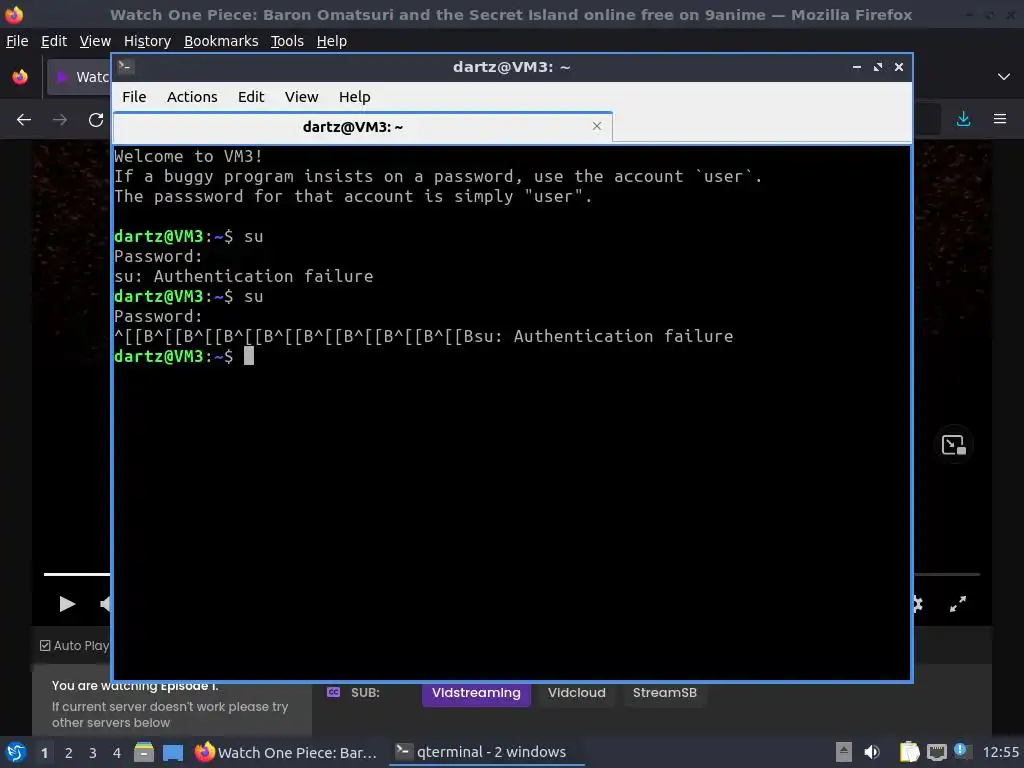Image resolution: width=1024 pixels, height=768 pixels.
Task: Open Firefox Help menu
Action: point(332,41)
